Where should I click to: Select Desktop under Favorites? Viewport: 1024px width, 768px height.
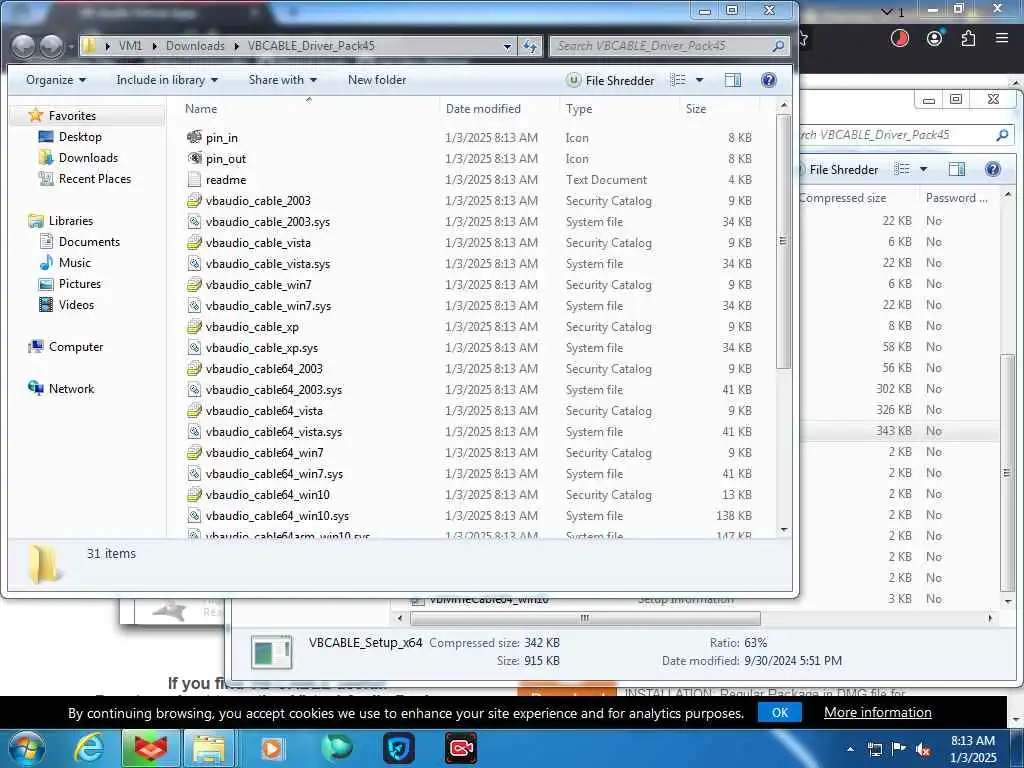(80, 136)
